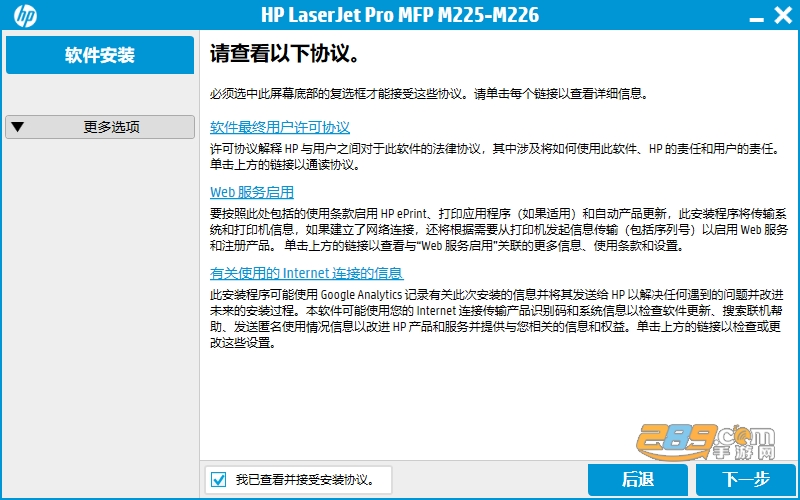Click the HP logo icon
The image size is (800, 500).
pyautogui.click(x=25, y=15)
